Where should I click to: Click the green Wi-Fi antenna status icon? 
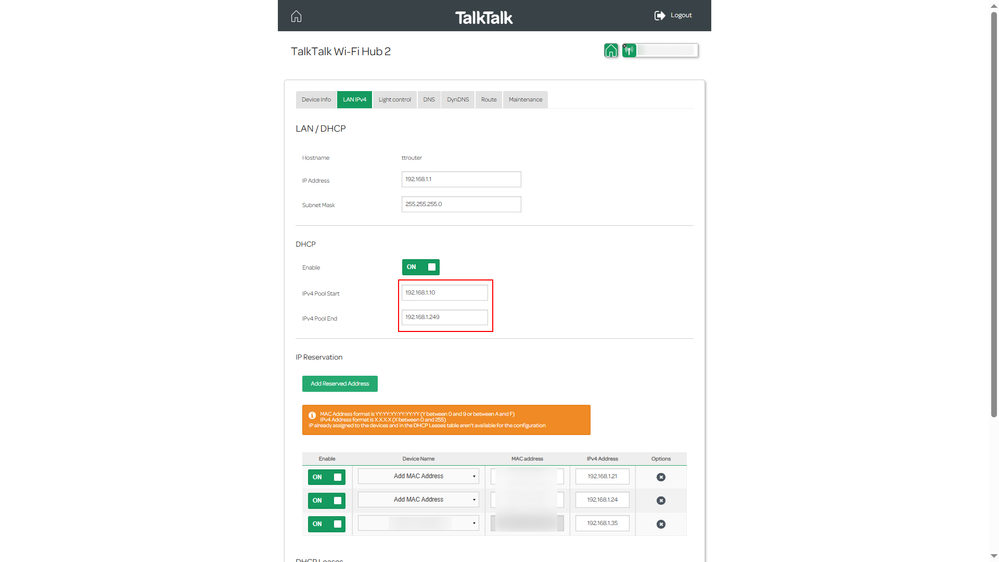click(629, 51)
